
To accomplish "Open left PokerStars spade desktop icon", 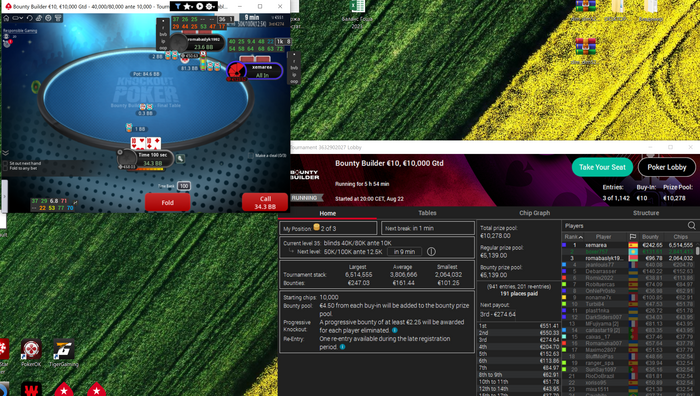I will point(64,389).
